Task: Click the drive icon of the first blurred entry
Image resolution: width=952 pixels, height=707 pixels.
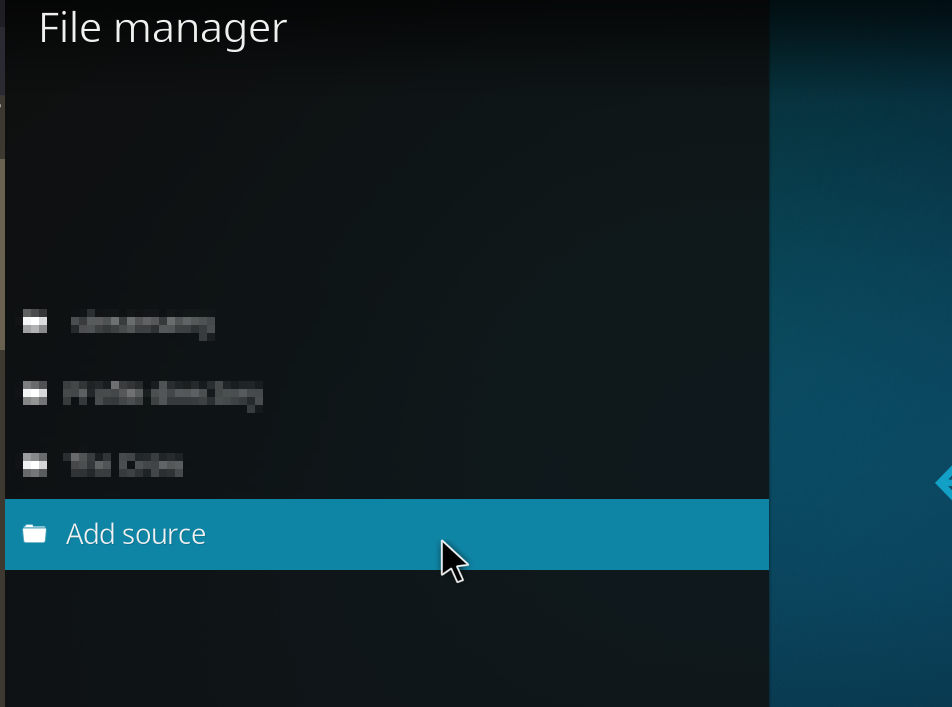Action: click(35, 322)
